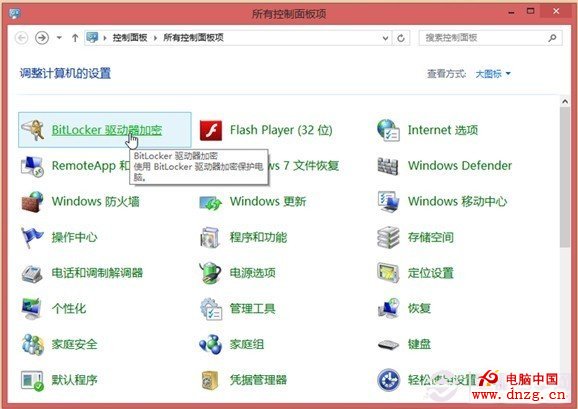578x409 pixels.
Task: Open the 操作中心 link
Action: [74, 237]
